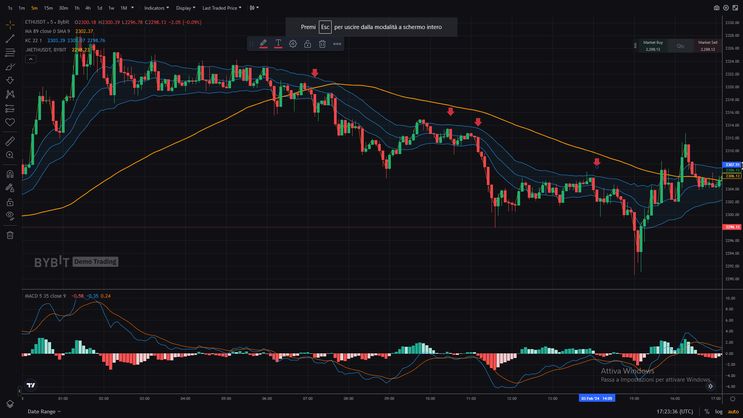Click the fullscreen toggle icon at top right
The width and height of the screenshot is (743, 418).
point(735,8)
